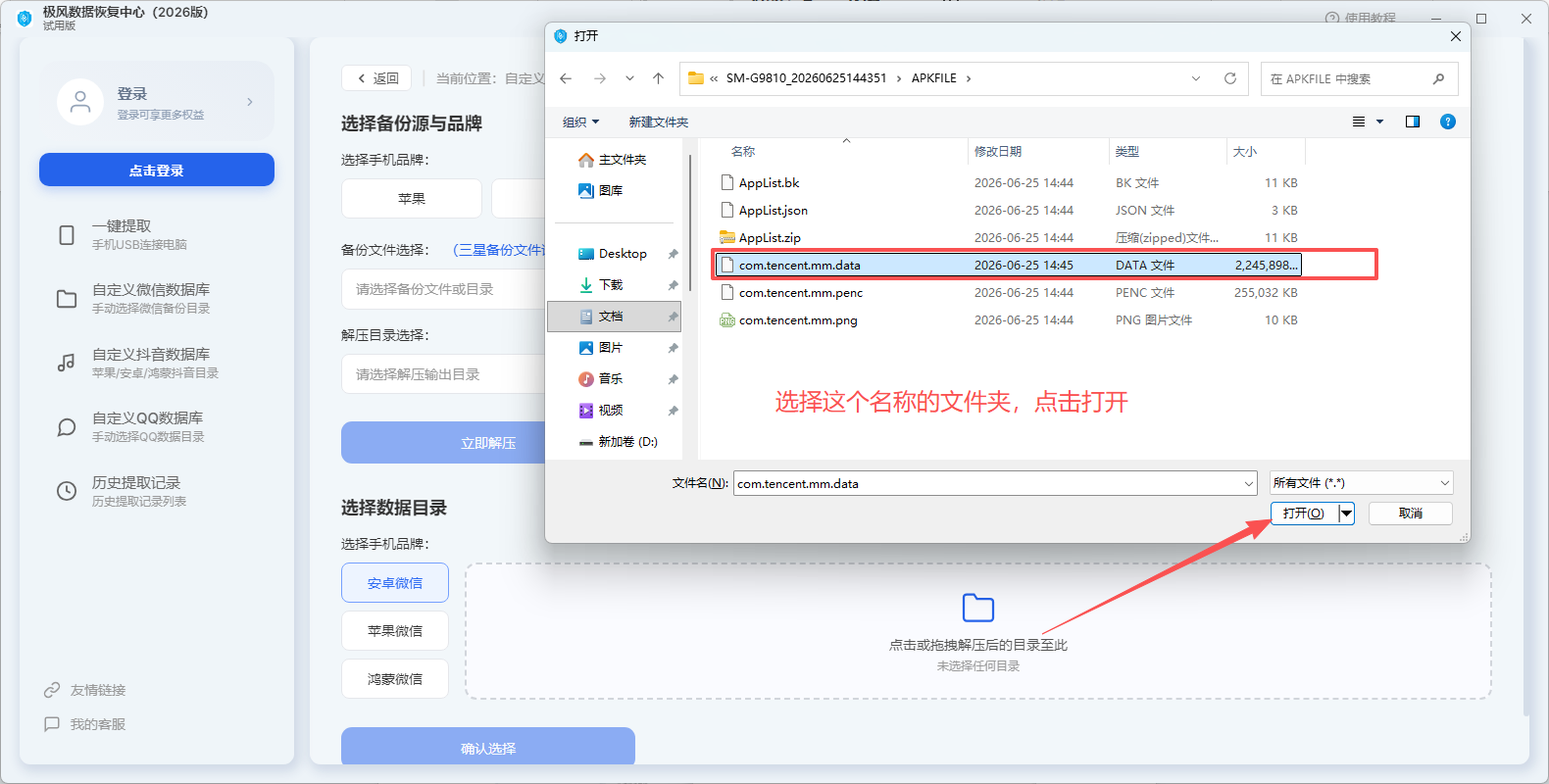The width and height of the screenshot is (1549, 784).
Task: Open 自定义QQ数据库 in sidebar
Action: pyautogui.click(x=157, y=427)
